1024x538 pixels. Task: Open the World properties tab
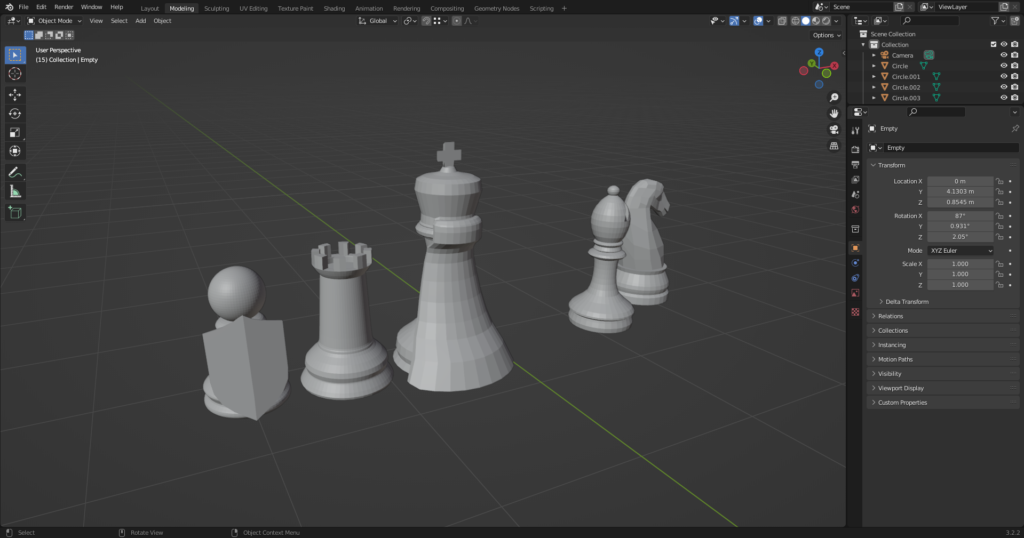pyautogui.click(x=856, y=210)
